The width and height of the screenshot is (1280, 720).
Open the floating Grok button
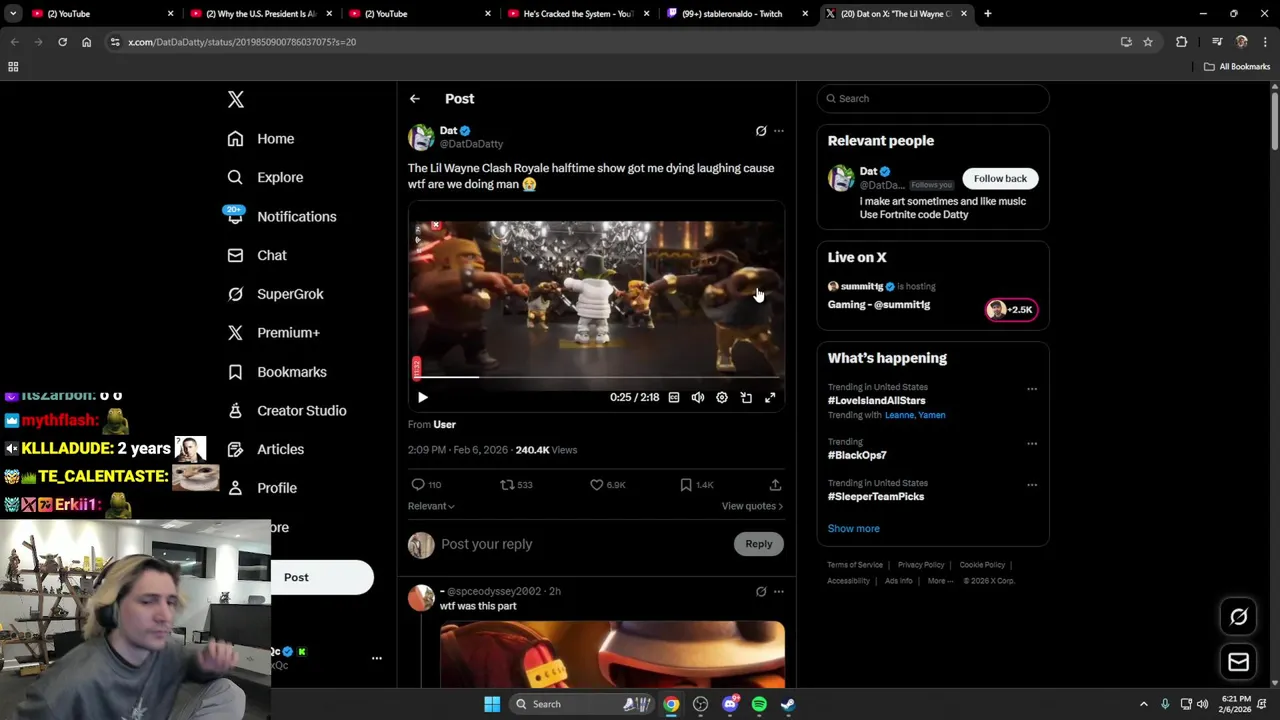pos(1238,617)
